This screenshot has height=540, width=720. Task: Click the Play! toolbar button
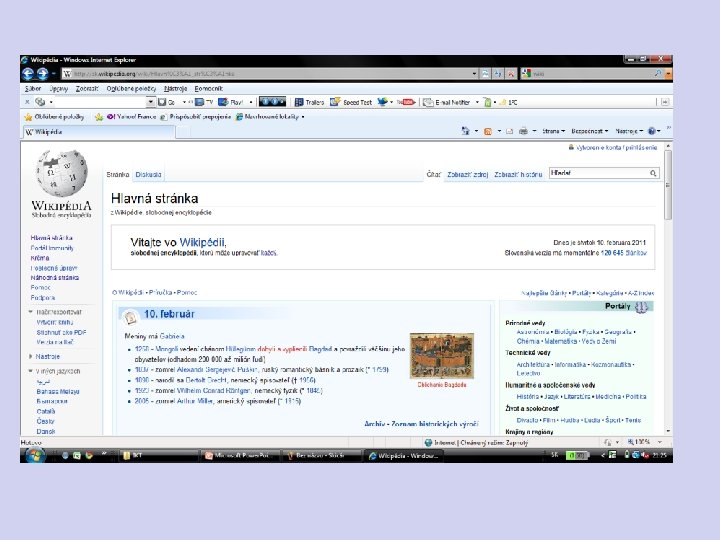pyautogui.click(x=231, y=102)
